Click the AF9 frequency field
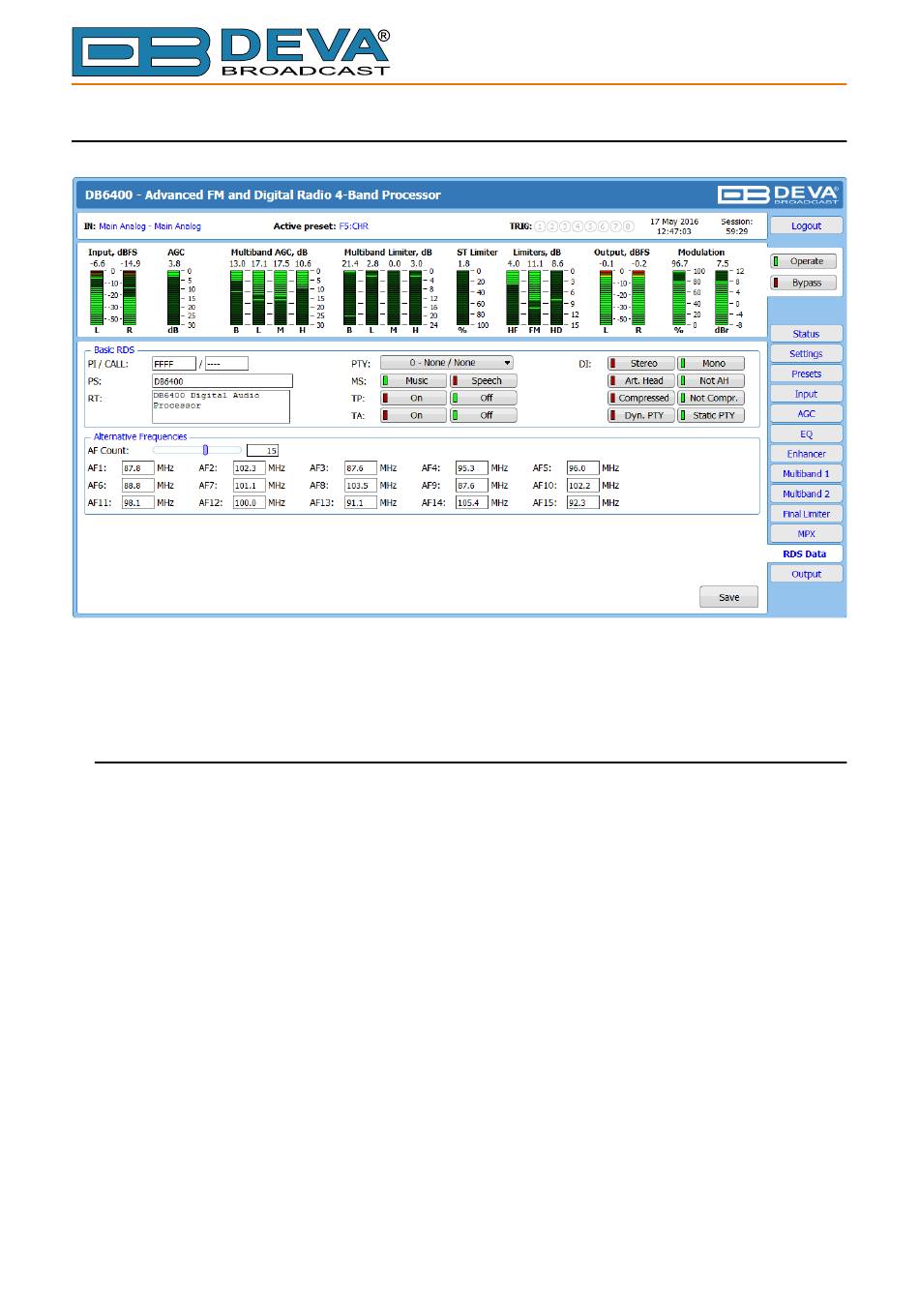This screenshot has width=919, height=1316. tap(472, 486)
